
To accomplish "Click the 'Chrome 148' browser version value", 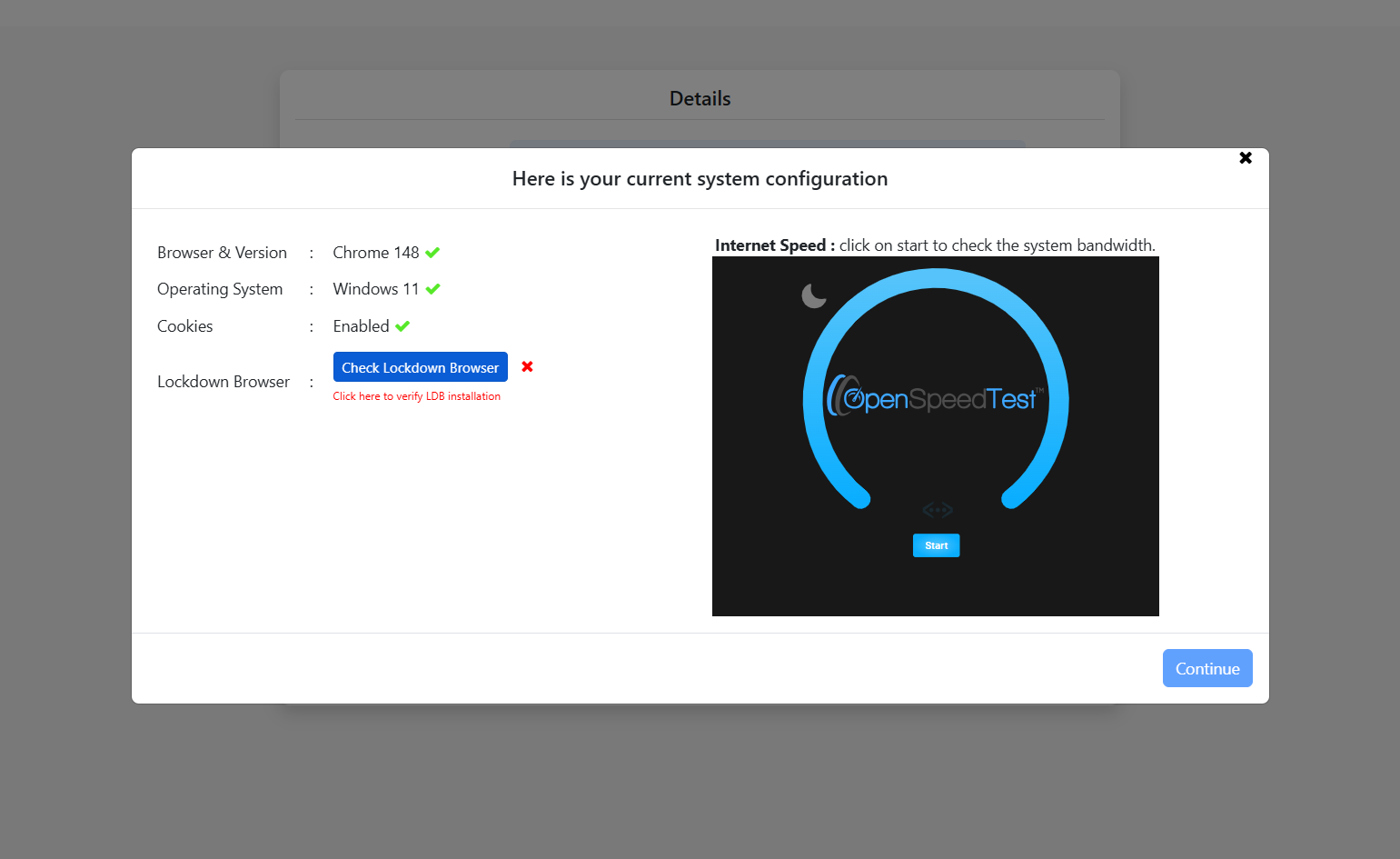I will pos(376,253).
